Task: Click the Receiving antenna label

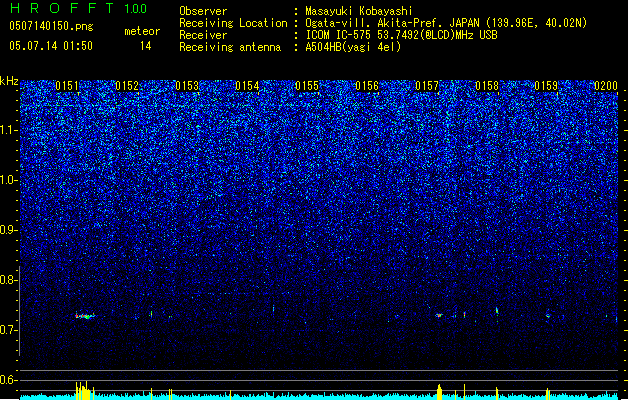Action: click(x=230, y=47)
